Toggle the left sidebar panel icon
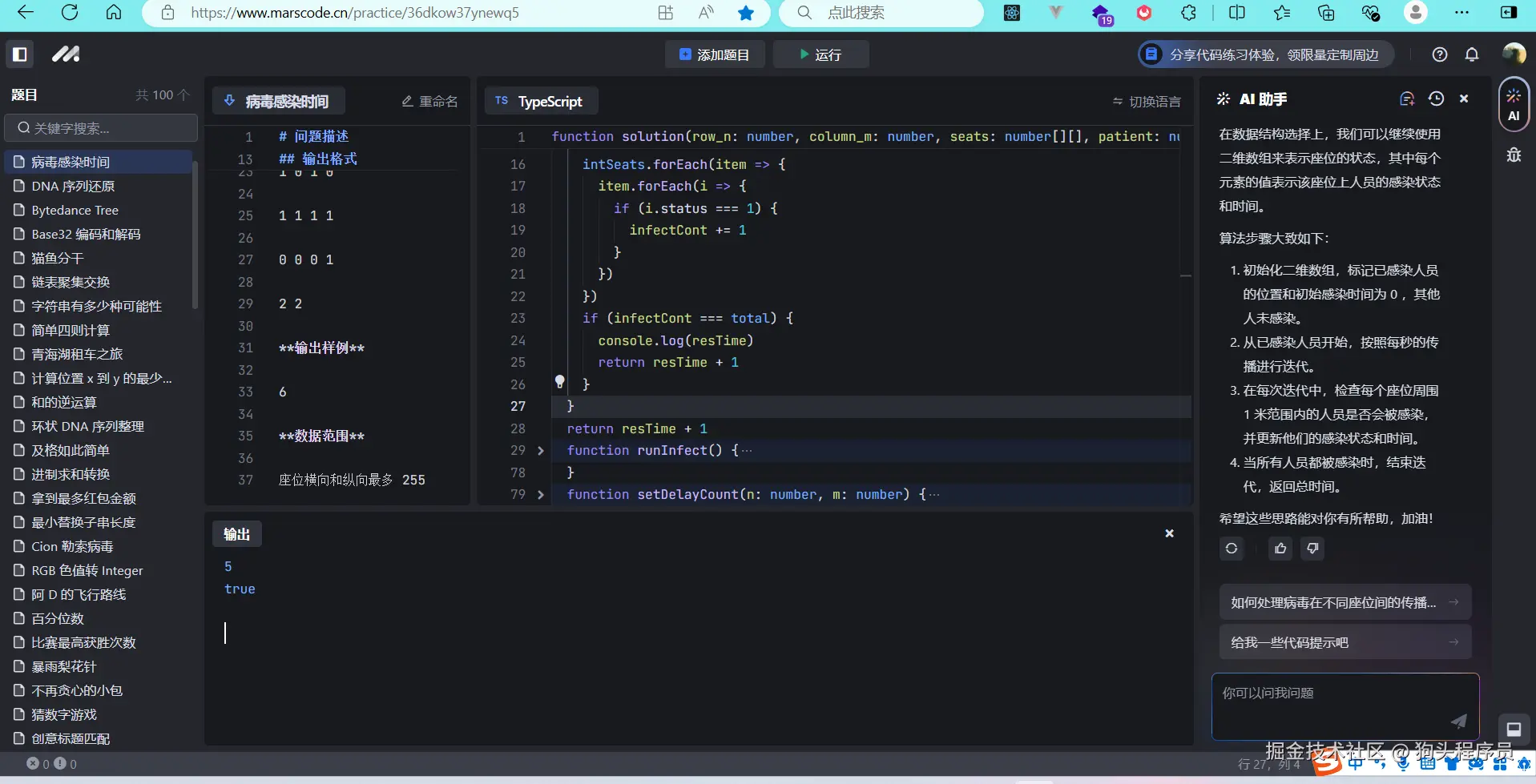The width and height of the screenshot is (1536, 784). pos(20,54)
